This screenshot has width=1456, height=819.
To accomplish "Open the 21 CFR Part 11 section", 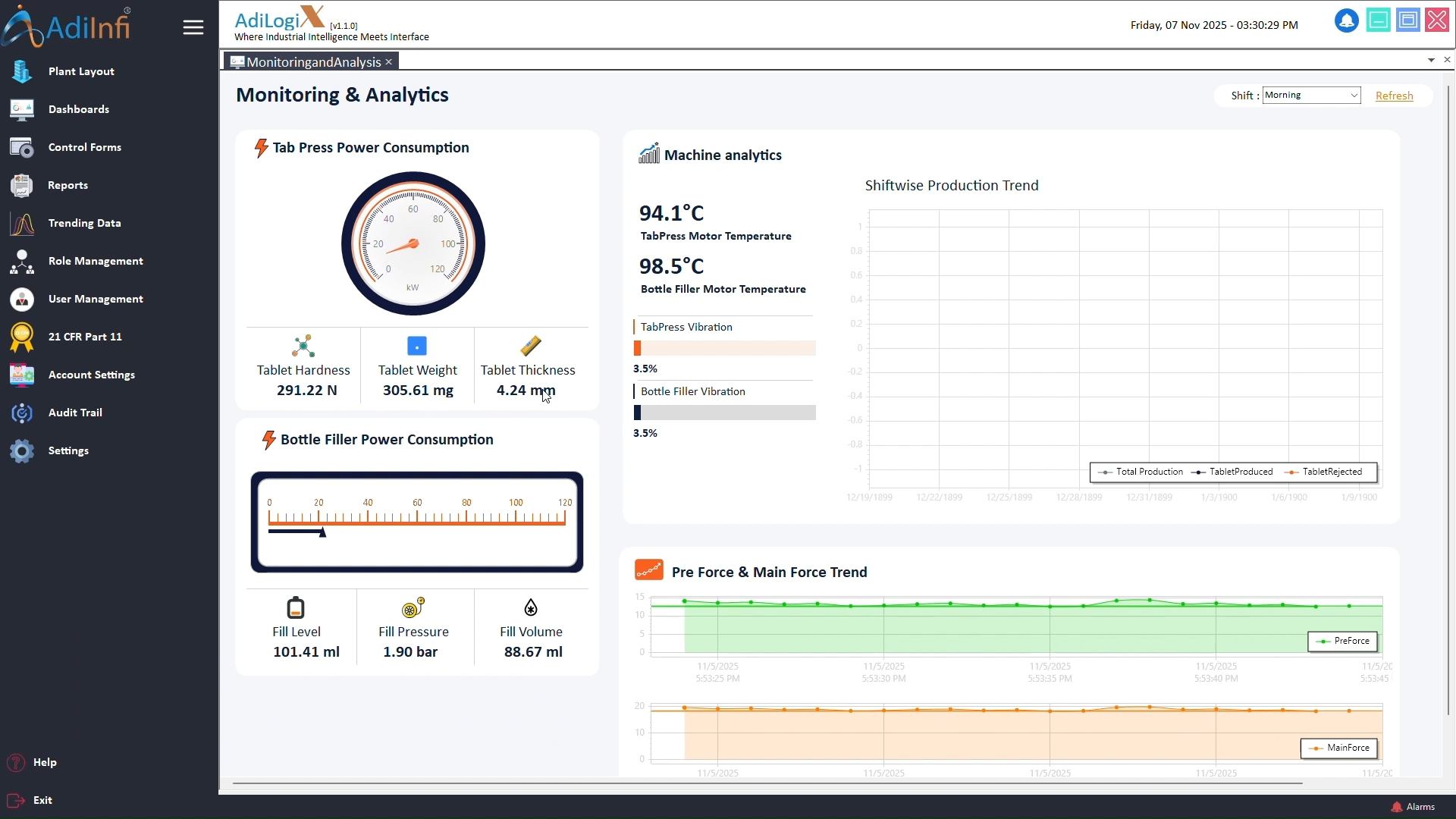I will (x=85, y=337).
